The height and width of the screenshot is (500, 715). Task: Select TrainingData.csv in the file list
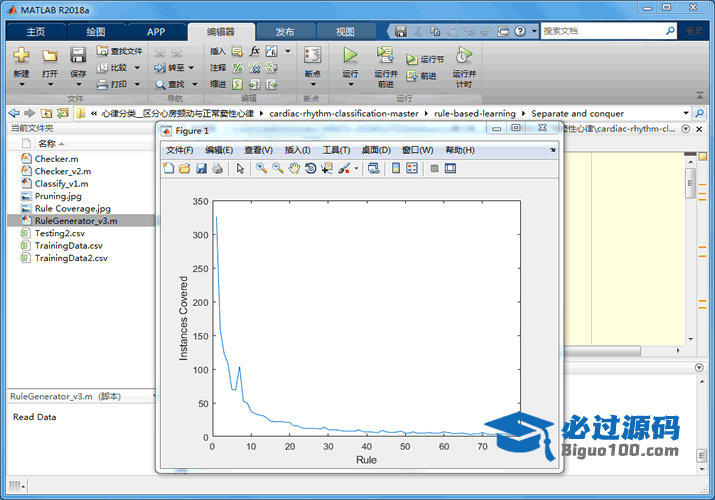pos(69,246)
